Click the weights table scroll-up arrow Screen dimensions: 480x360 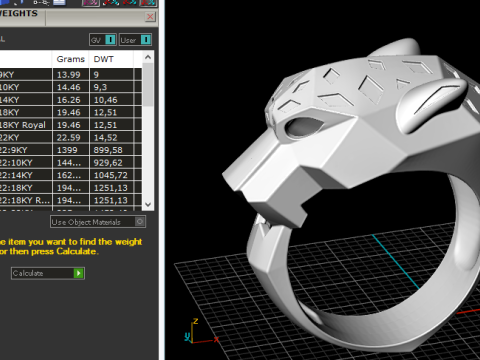[148, 57]
